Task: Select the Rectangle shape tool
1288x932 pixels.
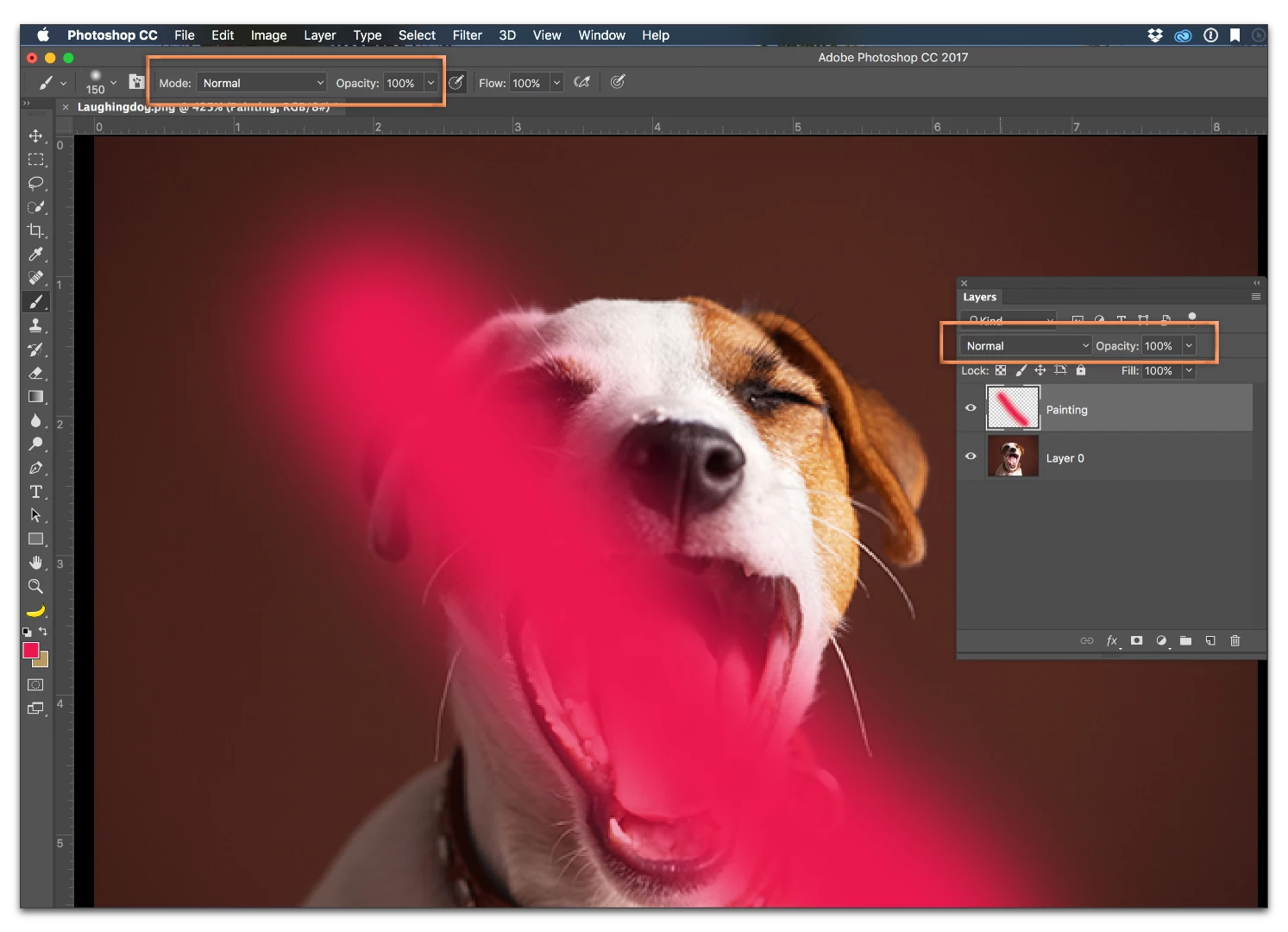Action: point(35,539)
